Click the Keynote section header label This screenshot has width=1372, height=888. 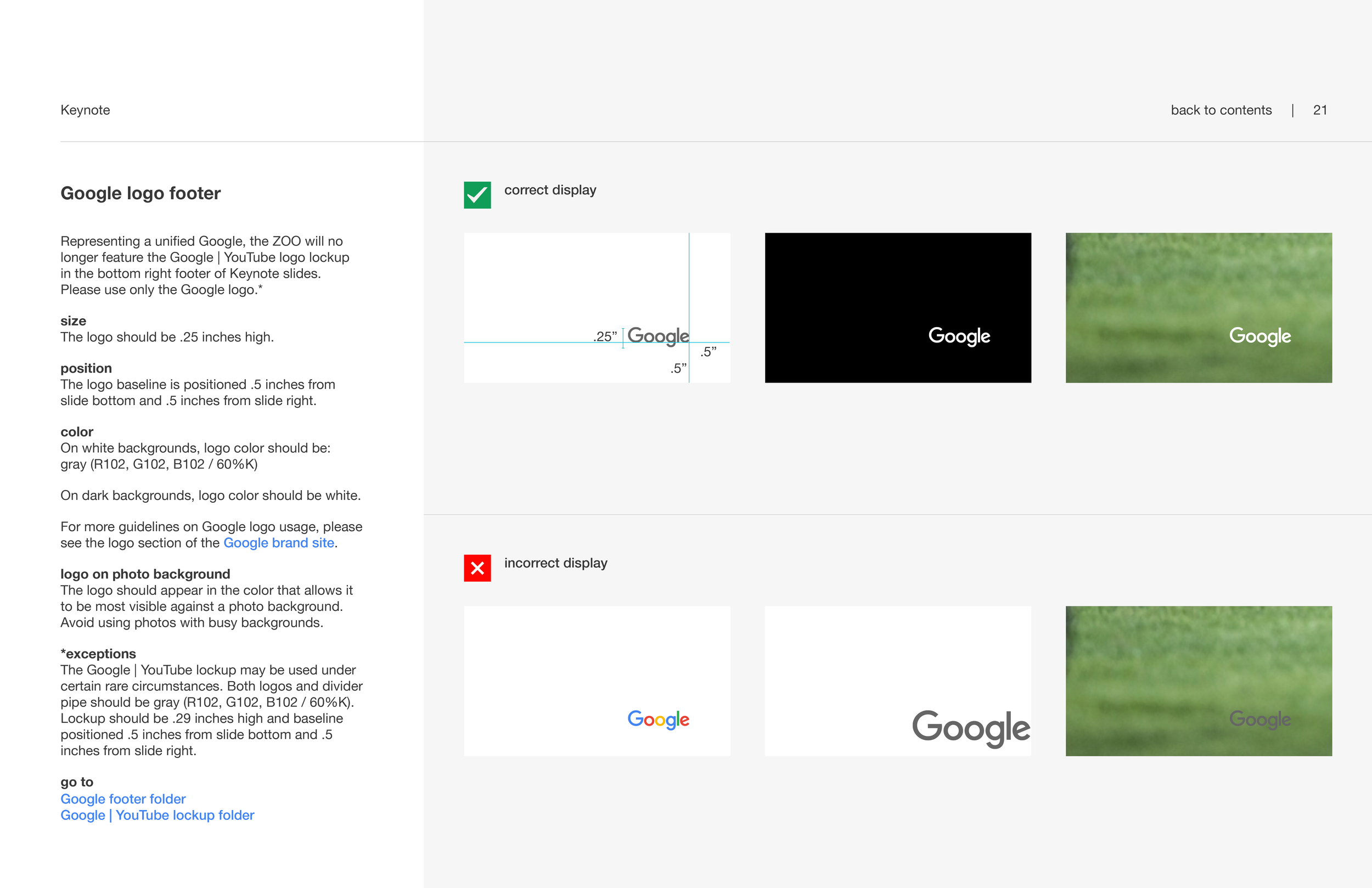[85, 110]
